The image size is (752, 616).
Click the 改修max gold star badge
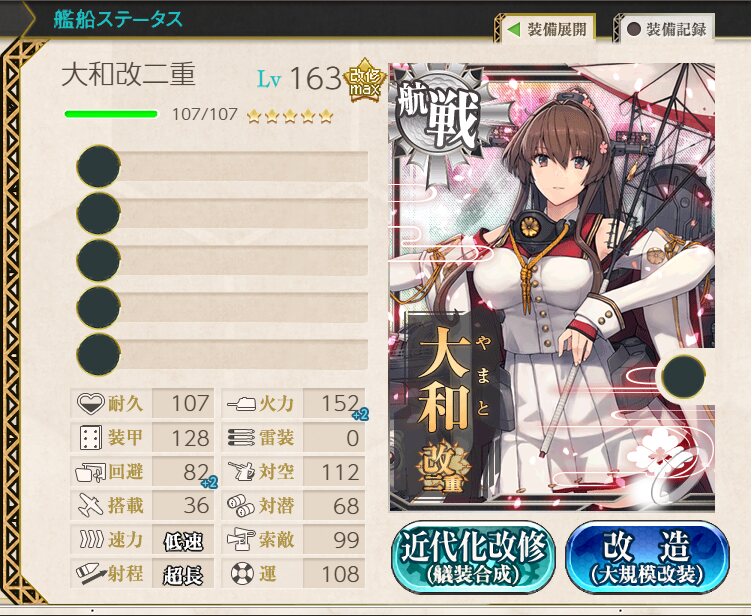[x=365, y=80]
